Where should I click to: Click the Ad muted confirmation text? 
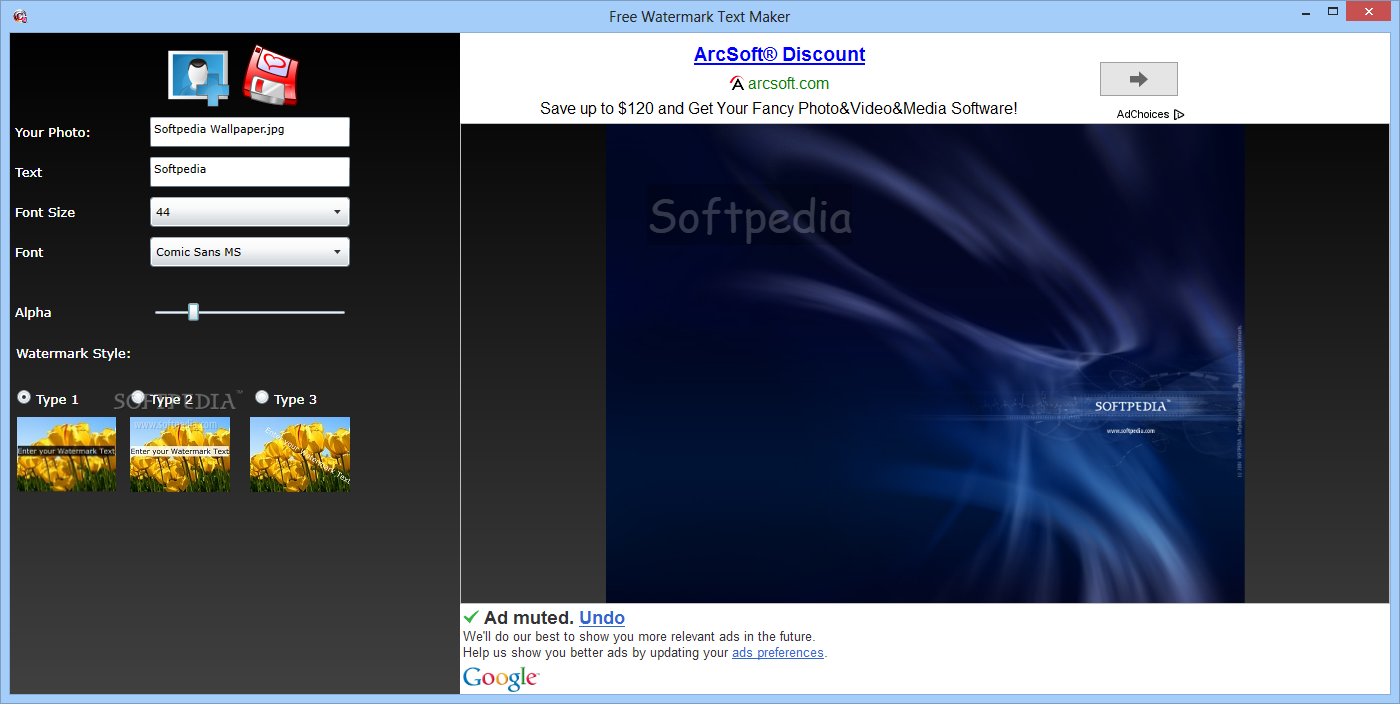pyautogui.click(x=529, y=618)
